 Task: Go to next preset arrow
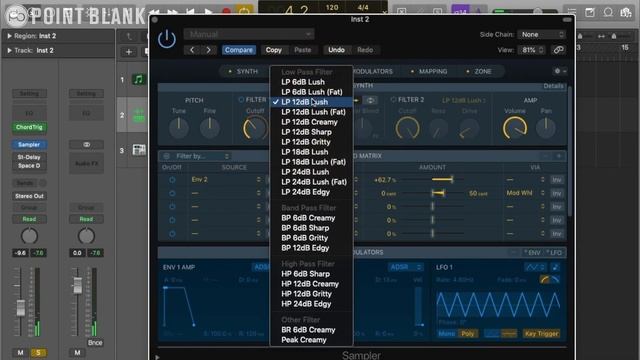click(208, 50)
